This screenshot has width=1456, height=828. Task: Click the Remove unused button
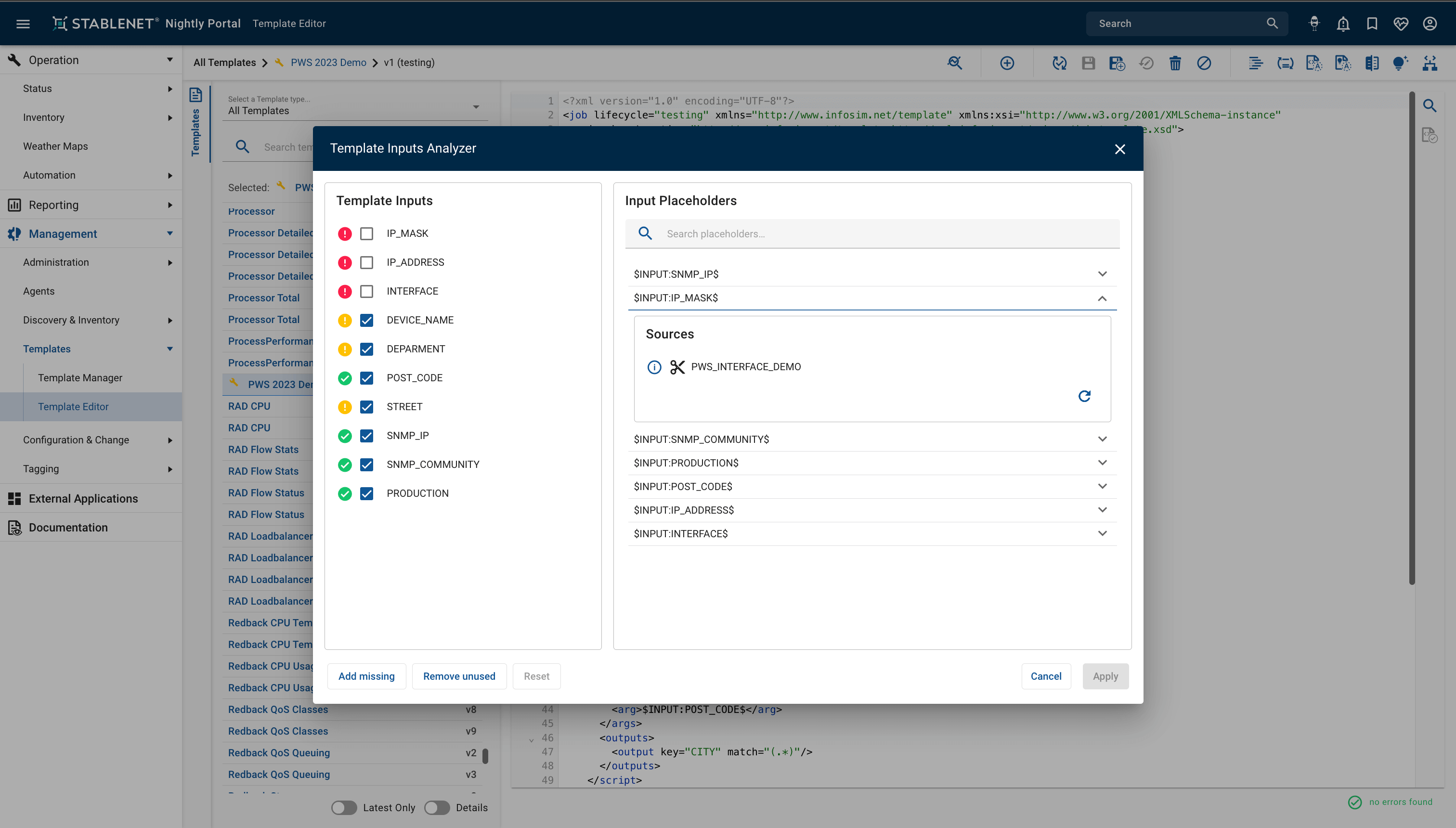pyautogui.click(x=459, y=676)
